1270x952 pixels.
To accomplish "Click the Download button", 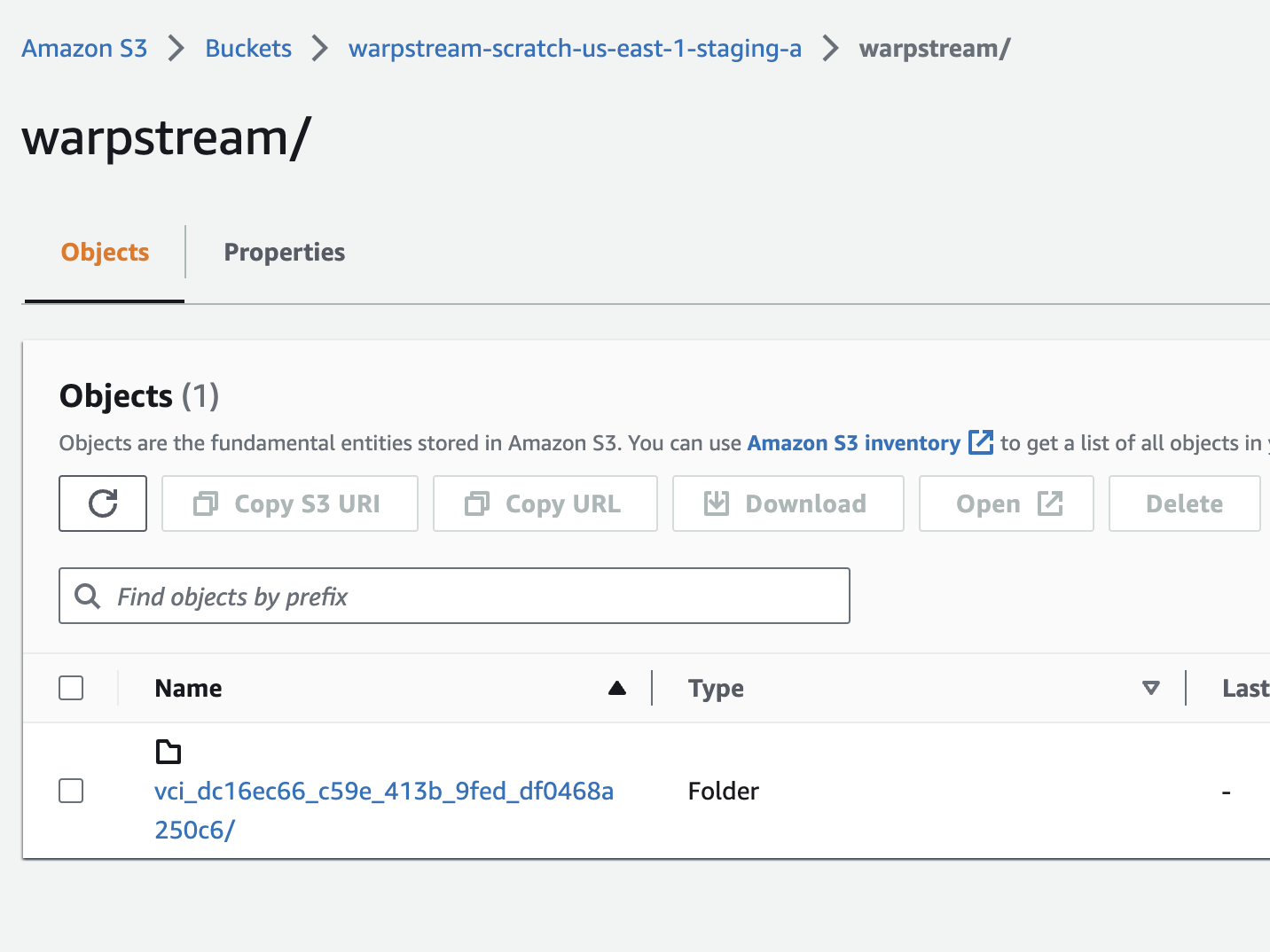I will coord(788,503).
